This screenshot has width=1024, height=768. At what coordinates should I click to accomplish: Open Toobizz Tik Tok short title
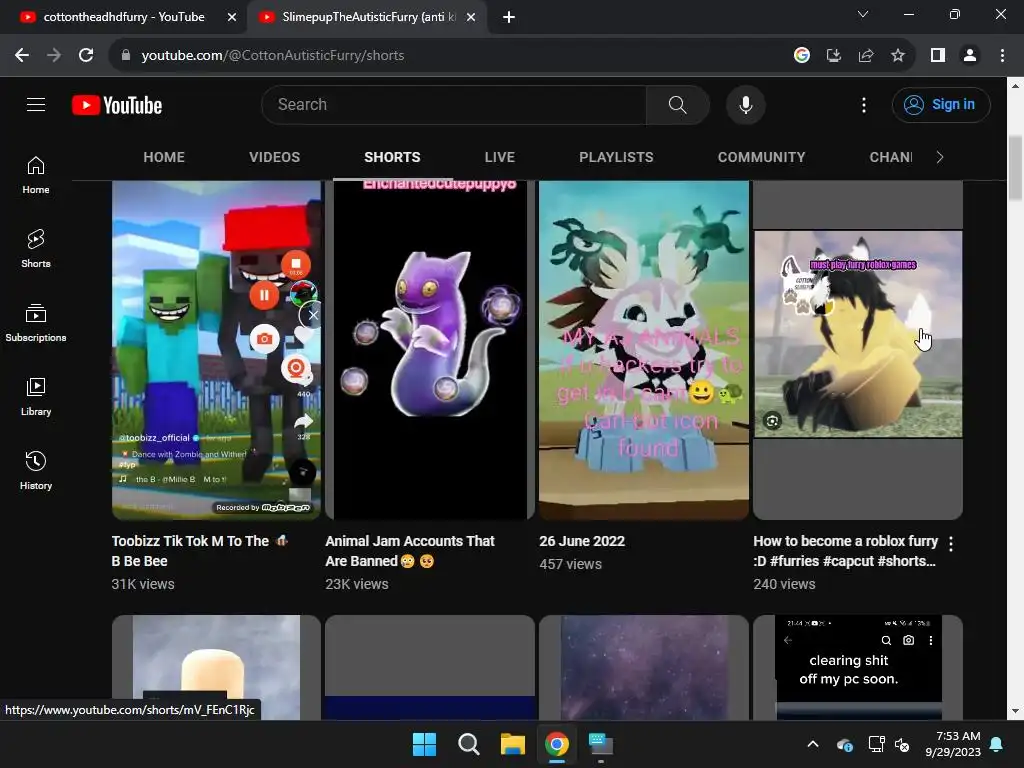pyautogui.click(x=199, y=551)
